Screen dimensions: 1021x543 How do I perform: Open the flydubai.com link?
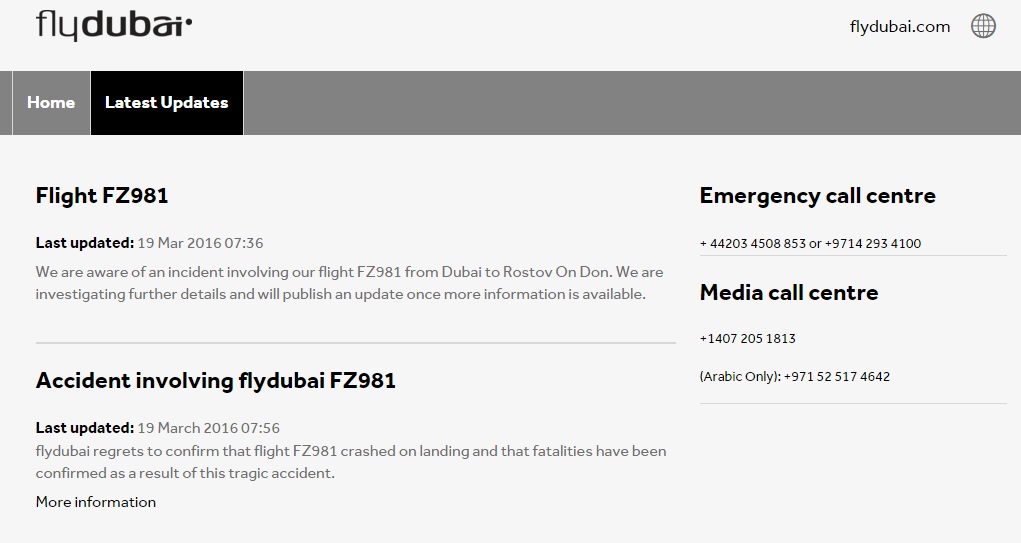coord(899,27)
